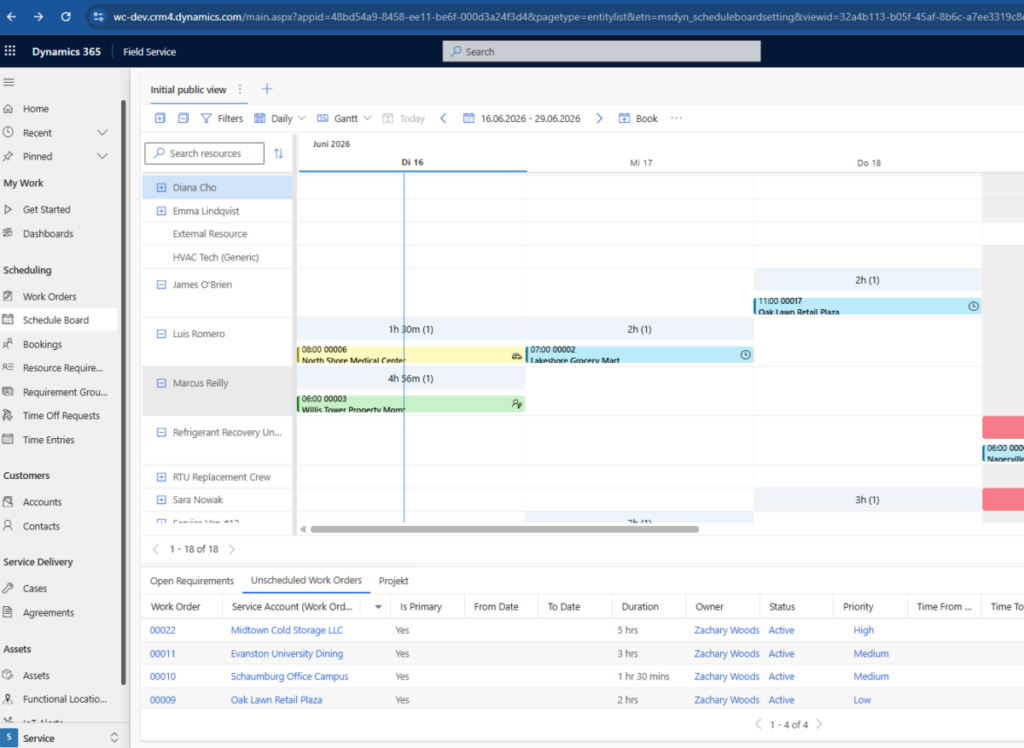The image size is (1024, 748).
Task: Collapse James O'Brien resource row
Action: [x=161, y=285]
